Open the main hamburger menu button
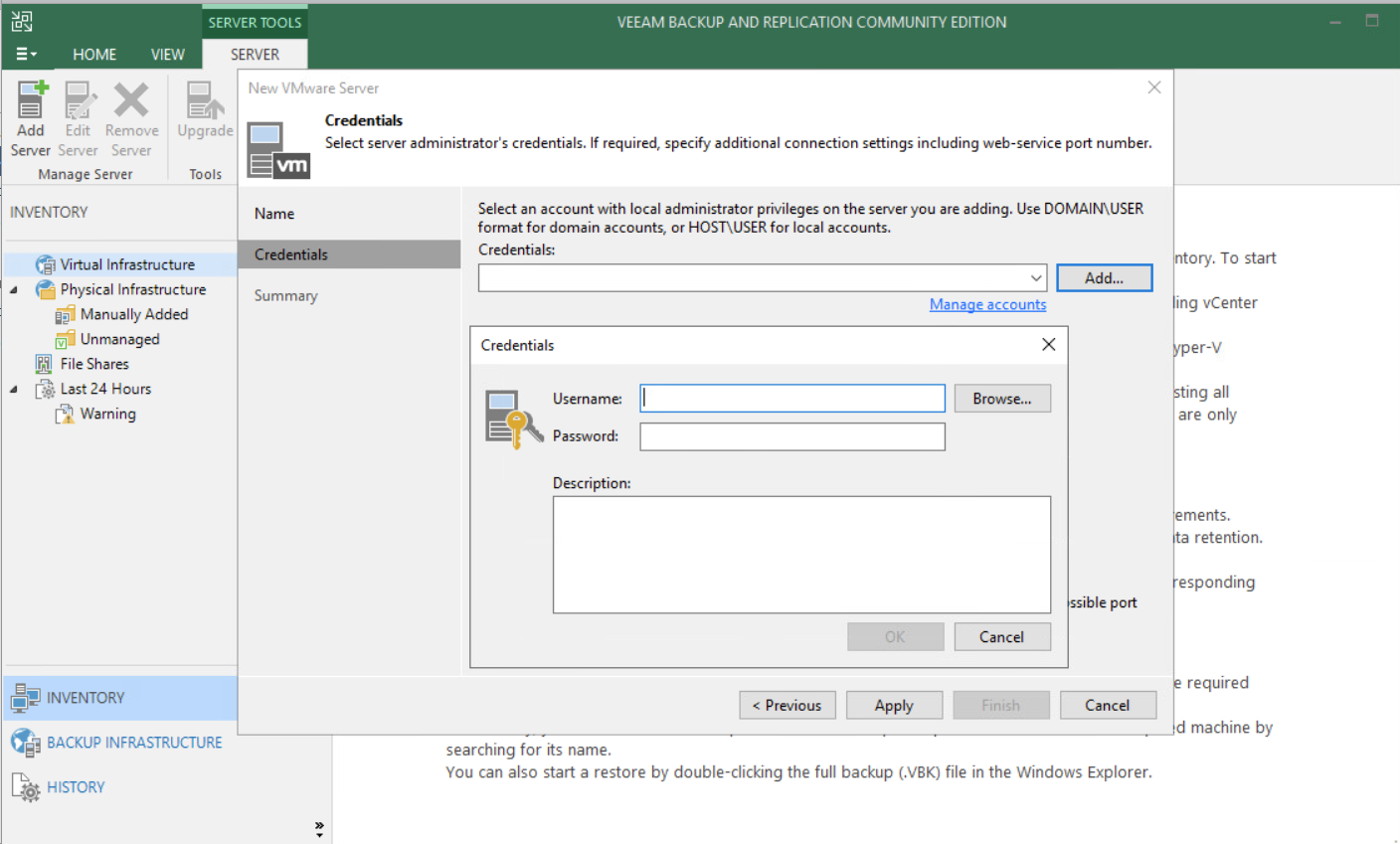The width and height of the screenshot is (1400, 844). click(26, 54)
